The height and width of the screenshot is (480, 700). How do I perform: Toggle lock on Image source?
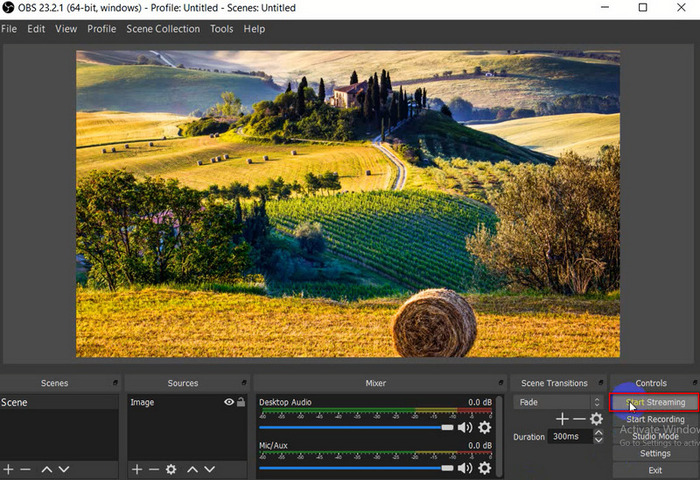pyautogui.click(x=241, y=402)
